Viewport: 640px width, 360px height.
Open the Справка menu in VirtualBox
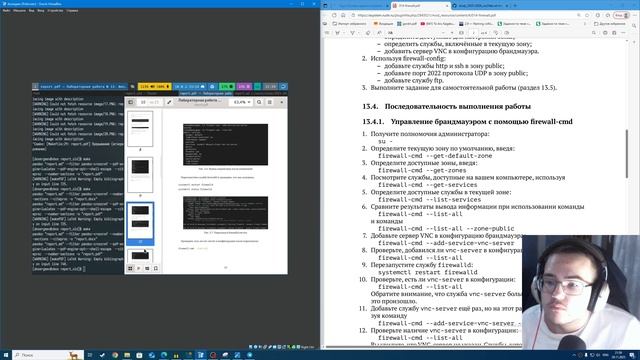point(72,10)
